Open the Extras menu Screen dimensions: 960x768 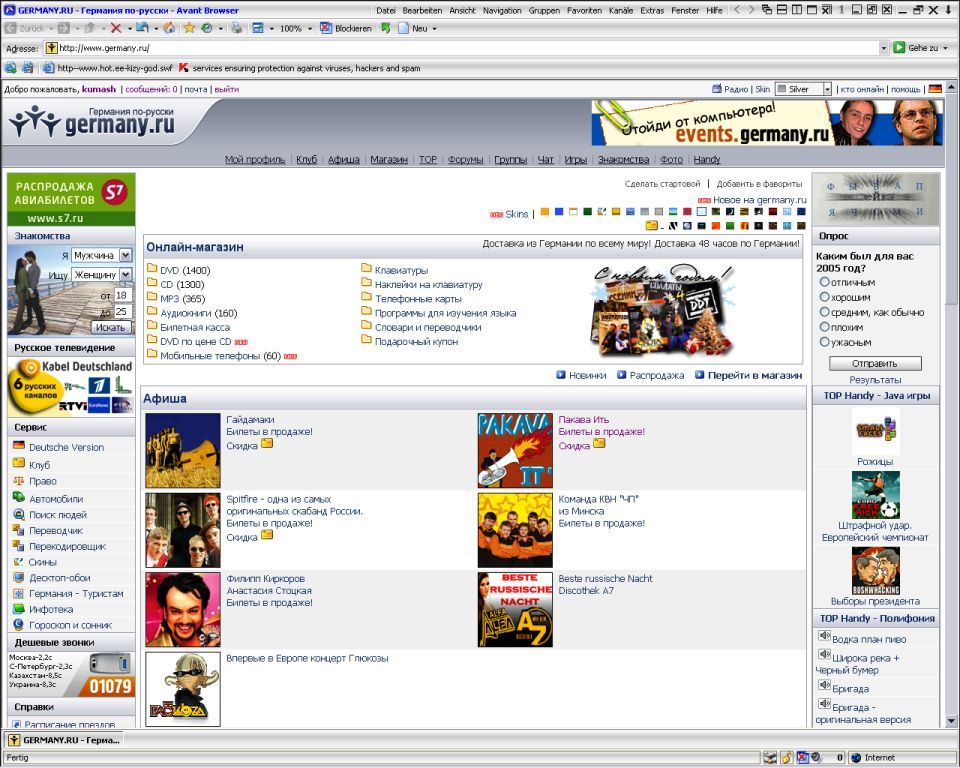point(652,10)
